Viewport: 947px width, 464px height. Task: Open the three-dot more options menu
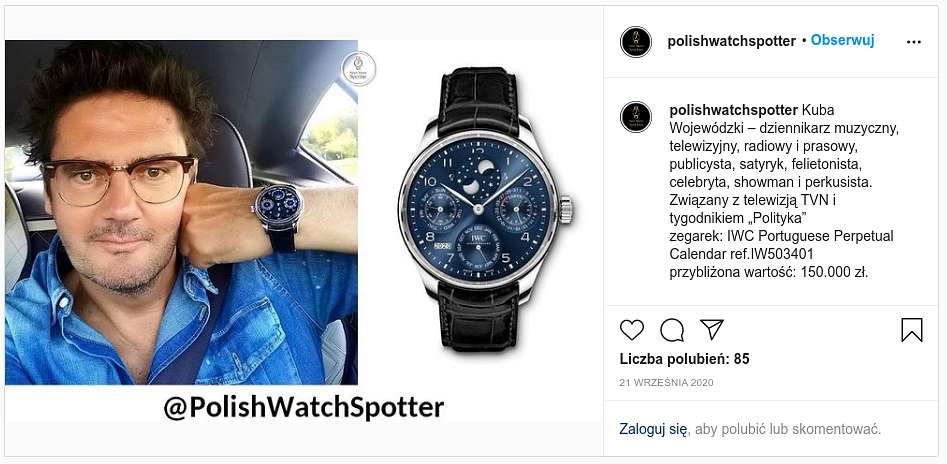coord(914,42)
